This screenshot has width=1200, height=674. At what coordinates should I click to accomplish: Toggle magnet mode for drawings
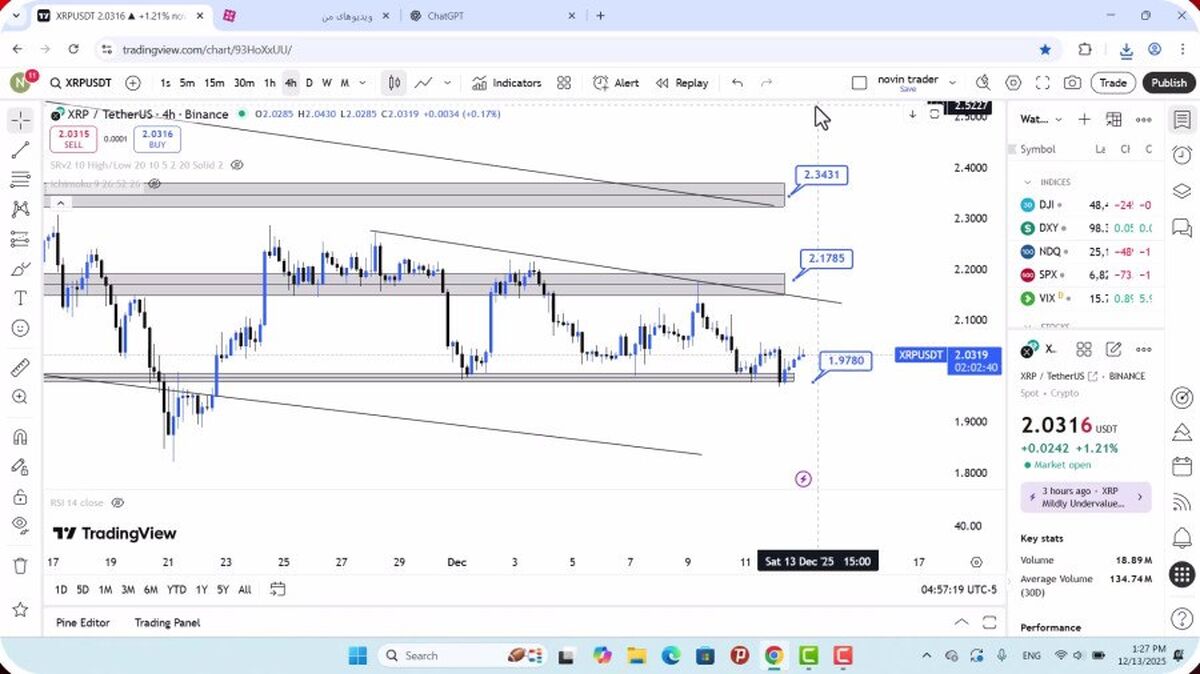pos(20,437)
